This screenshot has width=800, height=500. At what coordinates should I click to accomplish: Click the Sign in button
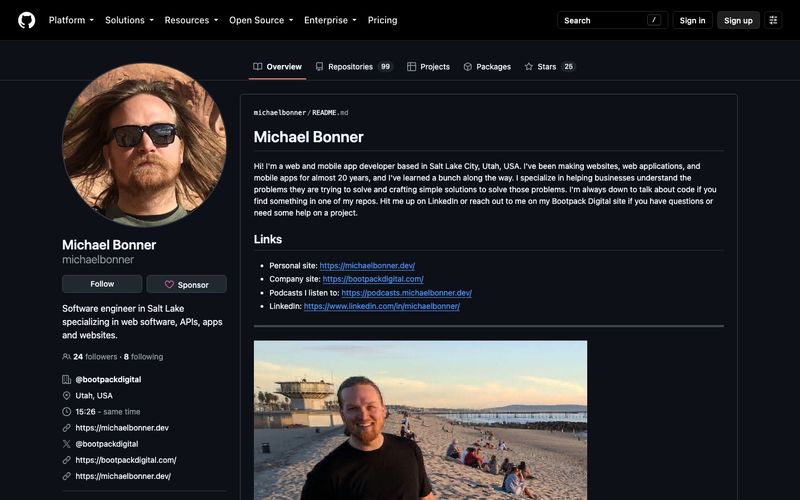coord(692,20)
